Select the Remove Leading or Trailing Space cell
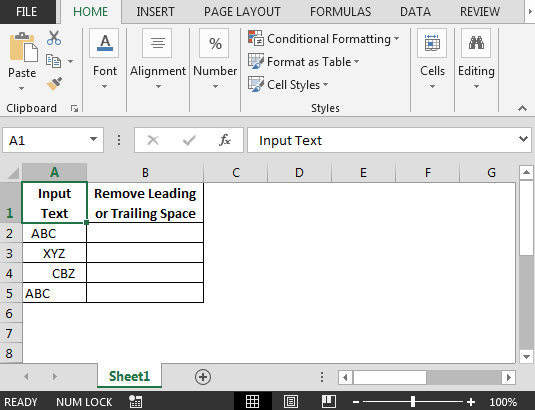Screen dimensions: 535x410 pyautogui.click(x=145, y=203)
